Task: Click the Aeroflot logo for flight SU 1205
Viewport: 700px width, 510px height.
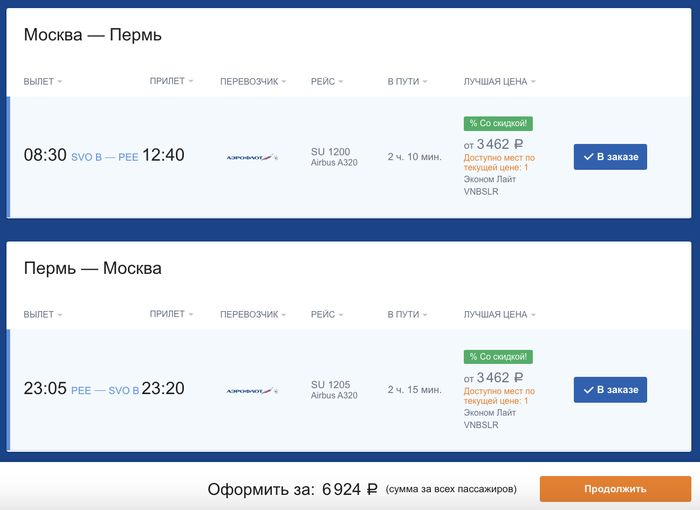Action: [252, 390]
